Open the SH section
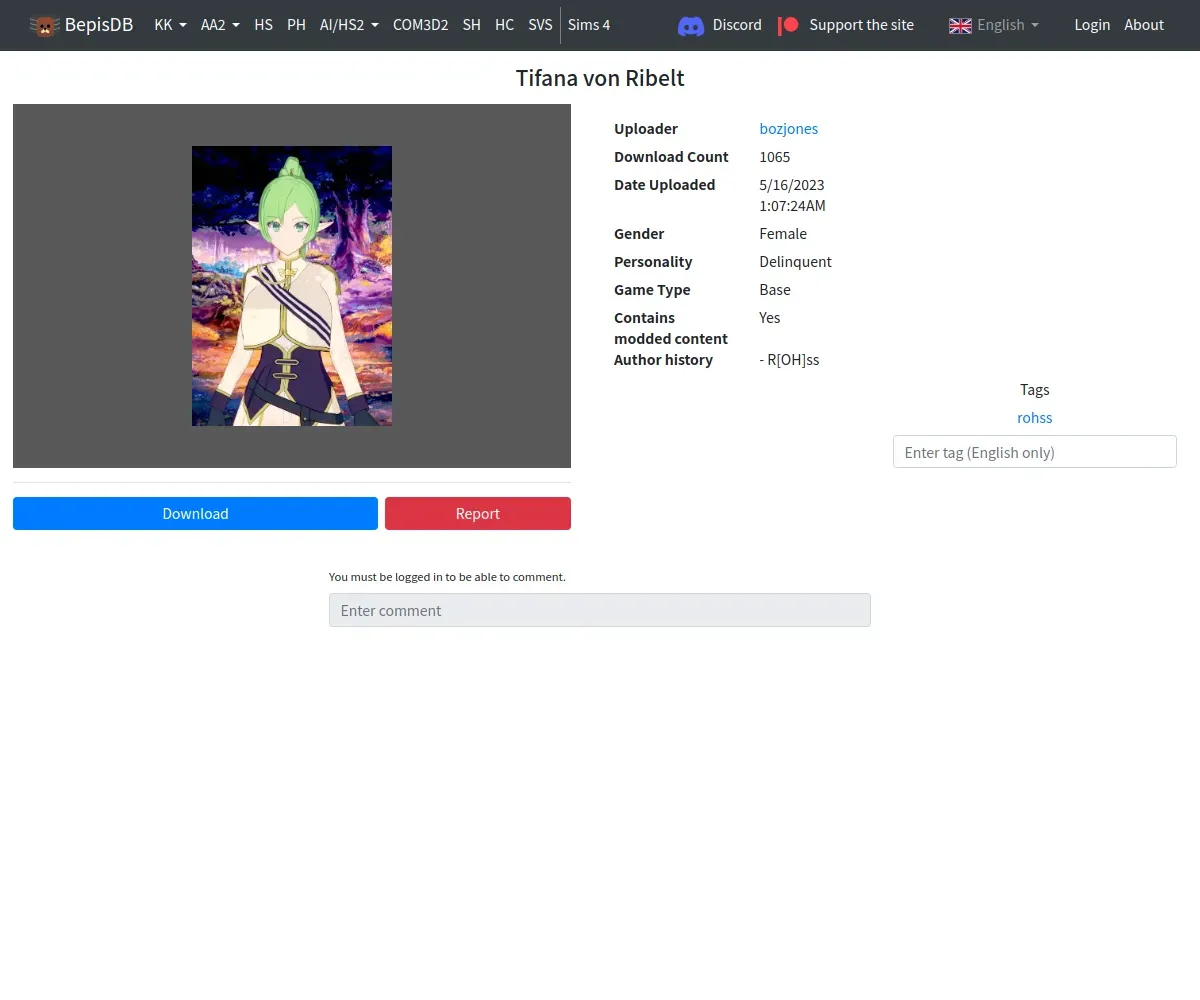The width and height of the screenshot is (1200, 1000). point(471,25)
